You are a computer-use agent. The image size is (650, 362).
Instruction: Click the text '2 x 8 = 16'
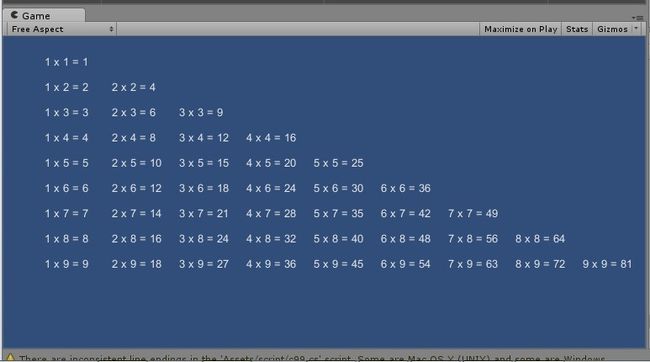click(136, 239)
